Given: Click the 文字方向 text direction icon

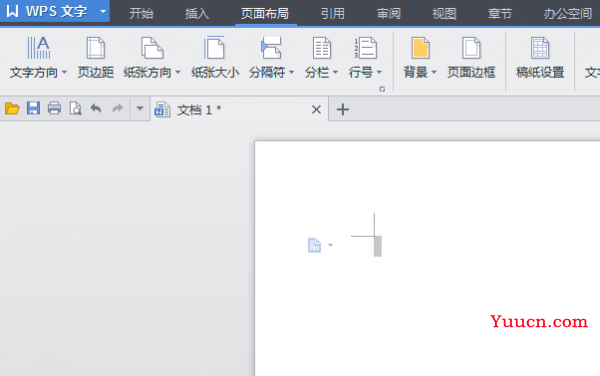Looking at the screenshot, I should (x=39, y=48).
